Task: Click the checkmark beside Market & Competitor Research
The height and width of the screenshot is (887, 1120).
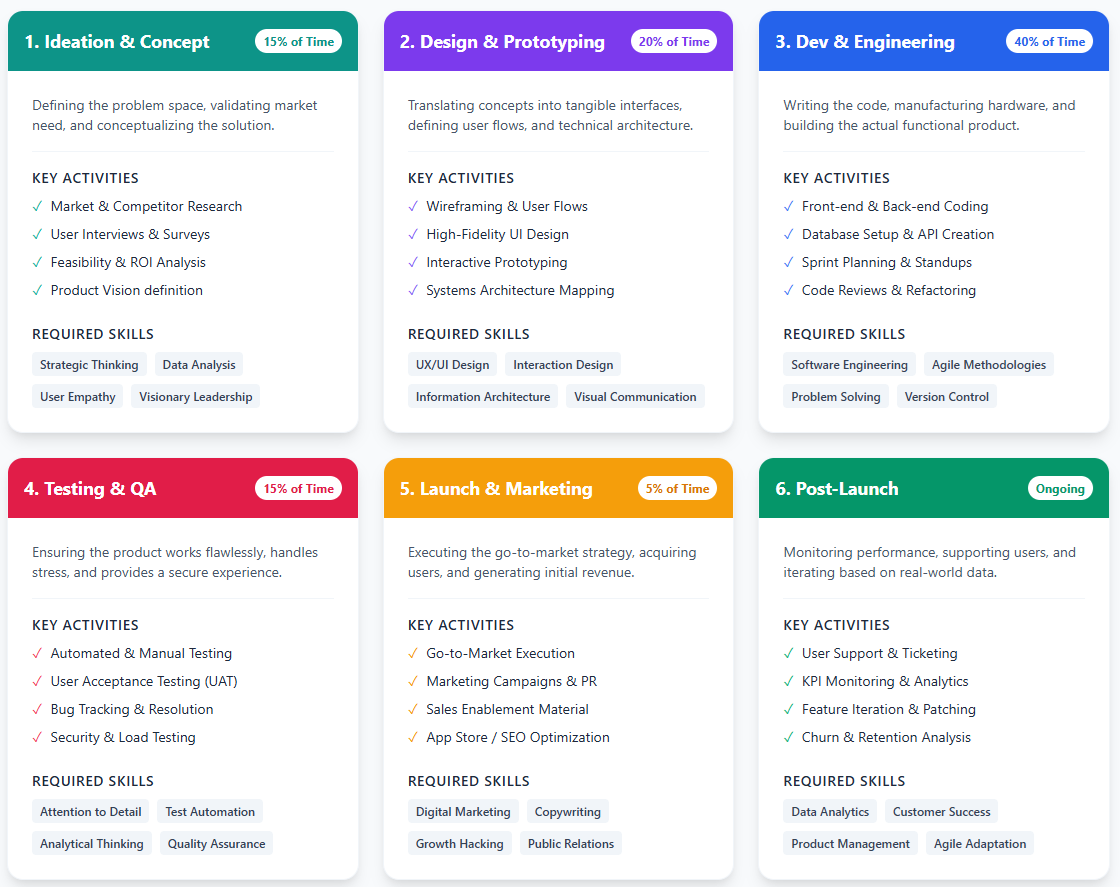Action: pos(37,206)
